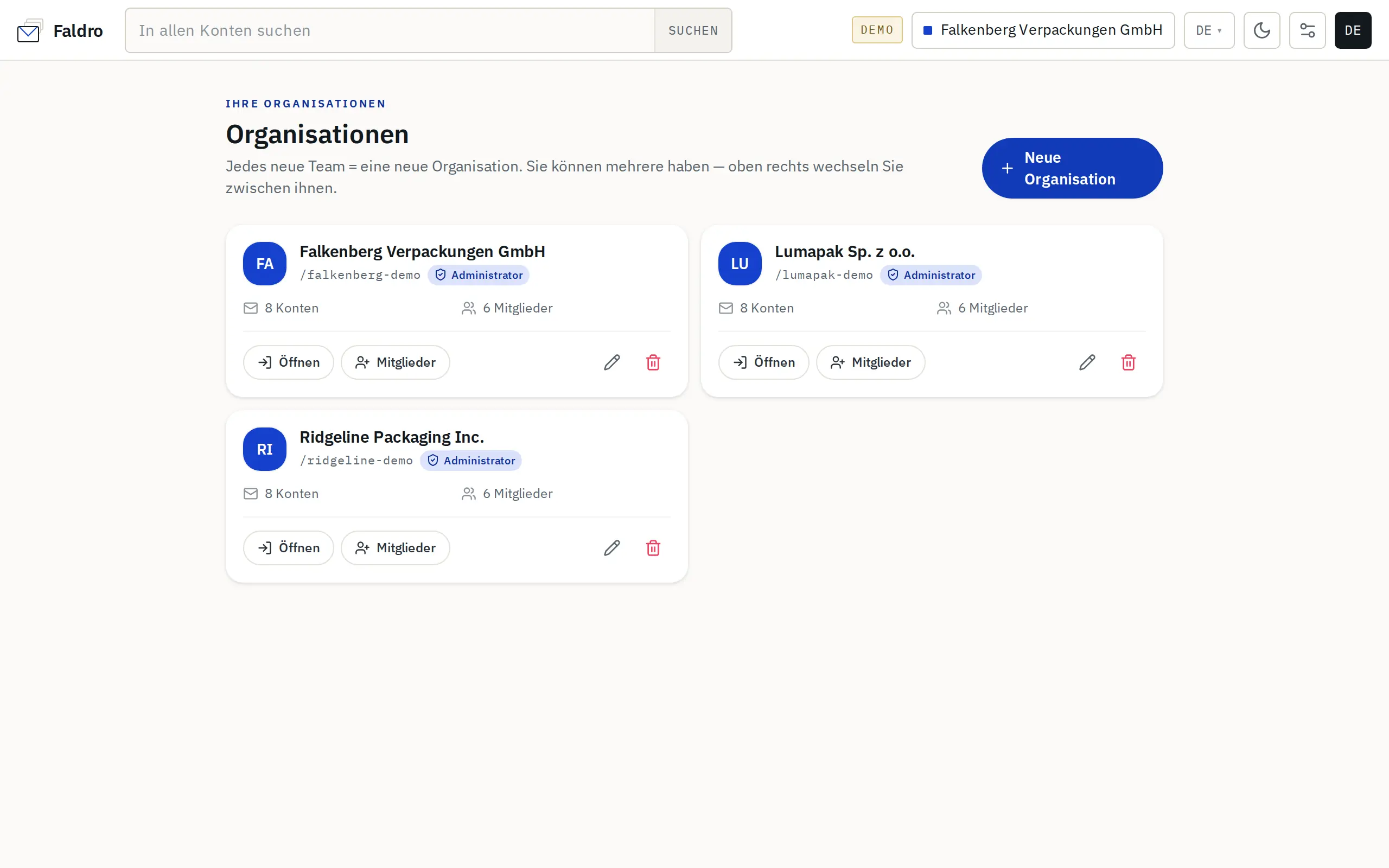The image size is (1389, 868).
Task: Click the 'Ridgeline Packaging Inc.' title
Action: pos(392,437)
